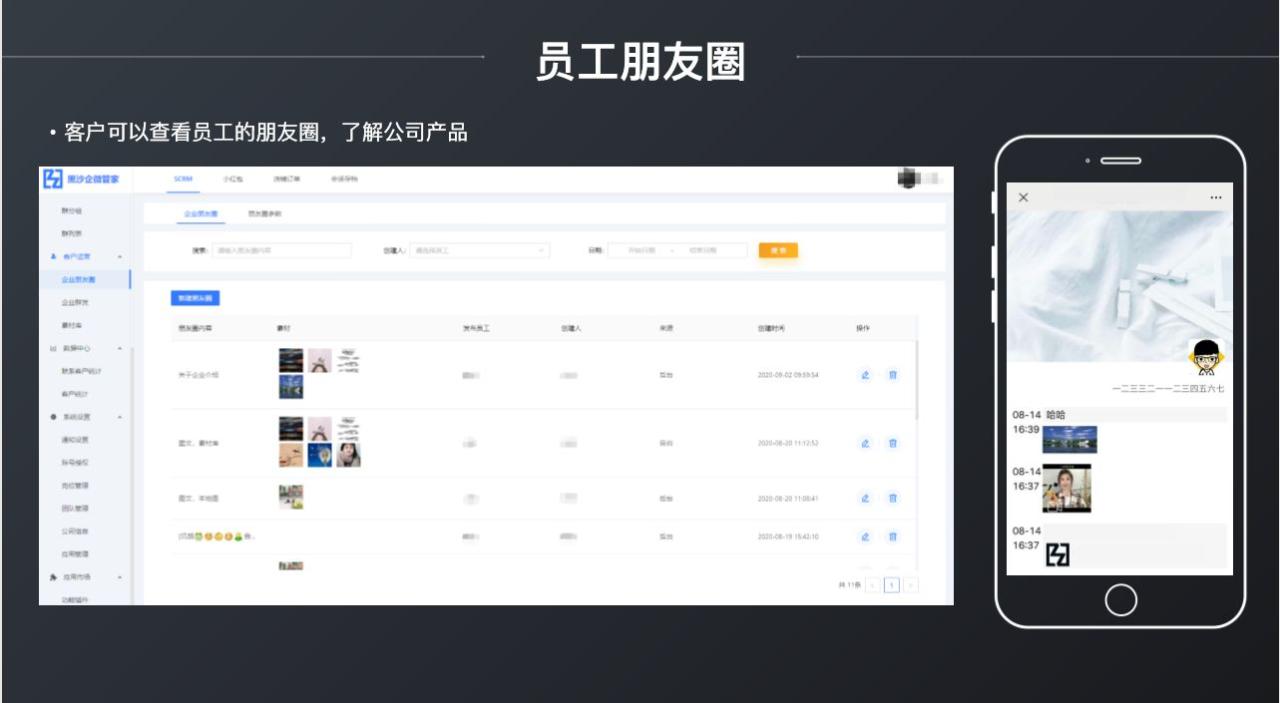Click the blue logo icon in top-left header
Viewport: 1280px width, 703px height.
coord(53,179)
